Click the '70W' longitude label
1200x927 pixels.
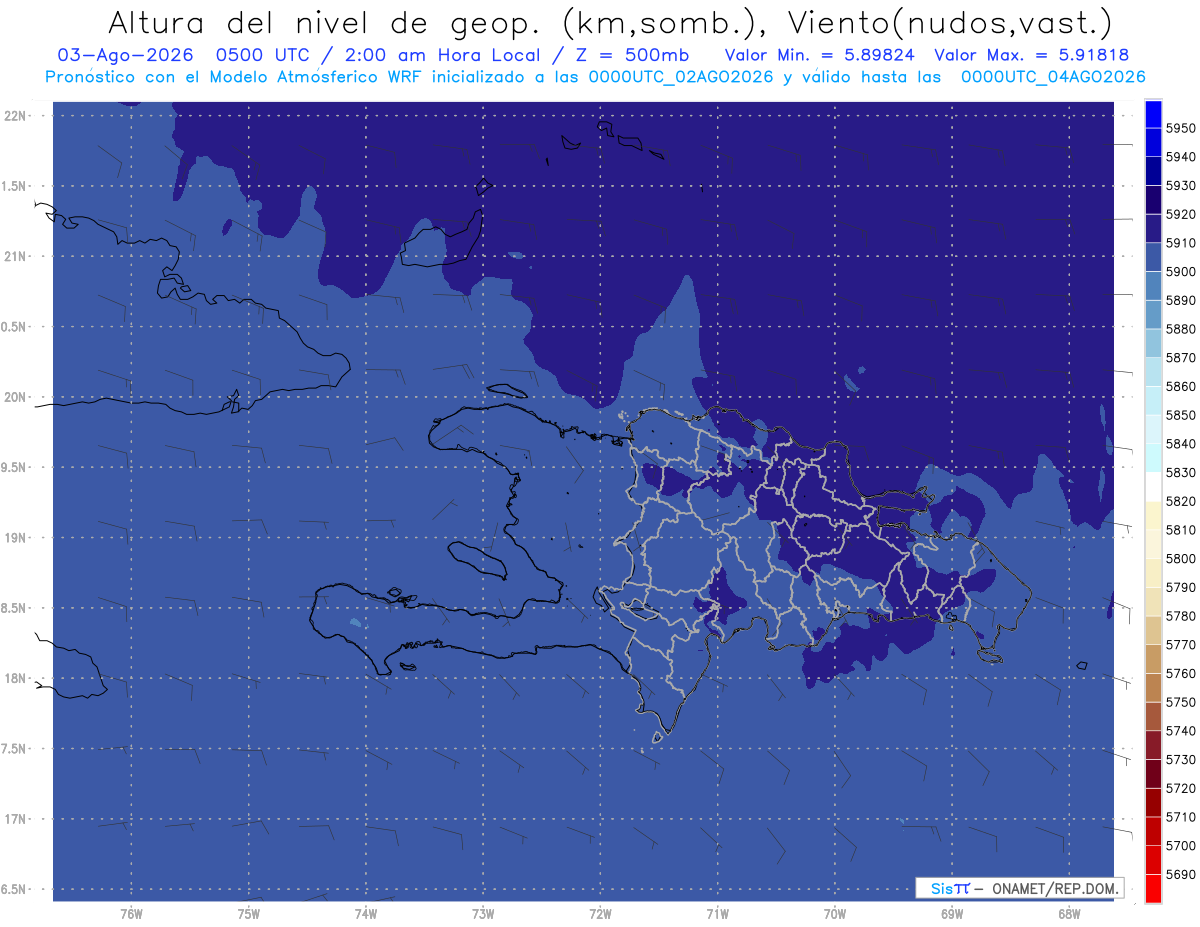click(x=834, y=914)
